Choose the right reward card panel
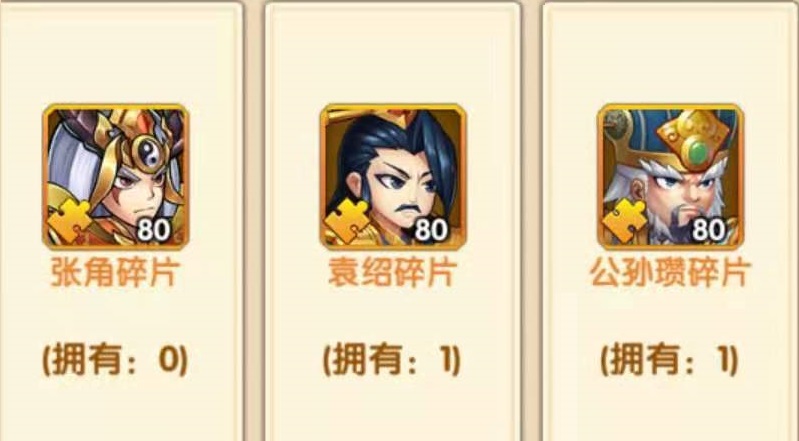Image resolution: width=799 pixels, height=441 pixels. point(671,221)
